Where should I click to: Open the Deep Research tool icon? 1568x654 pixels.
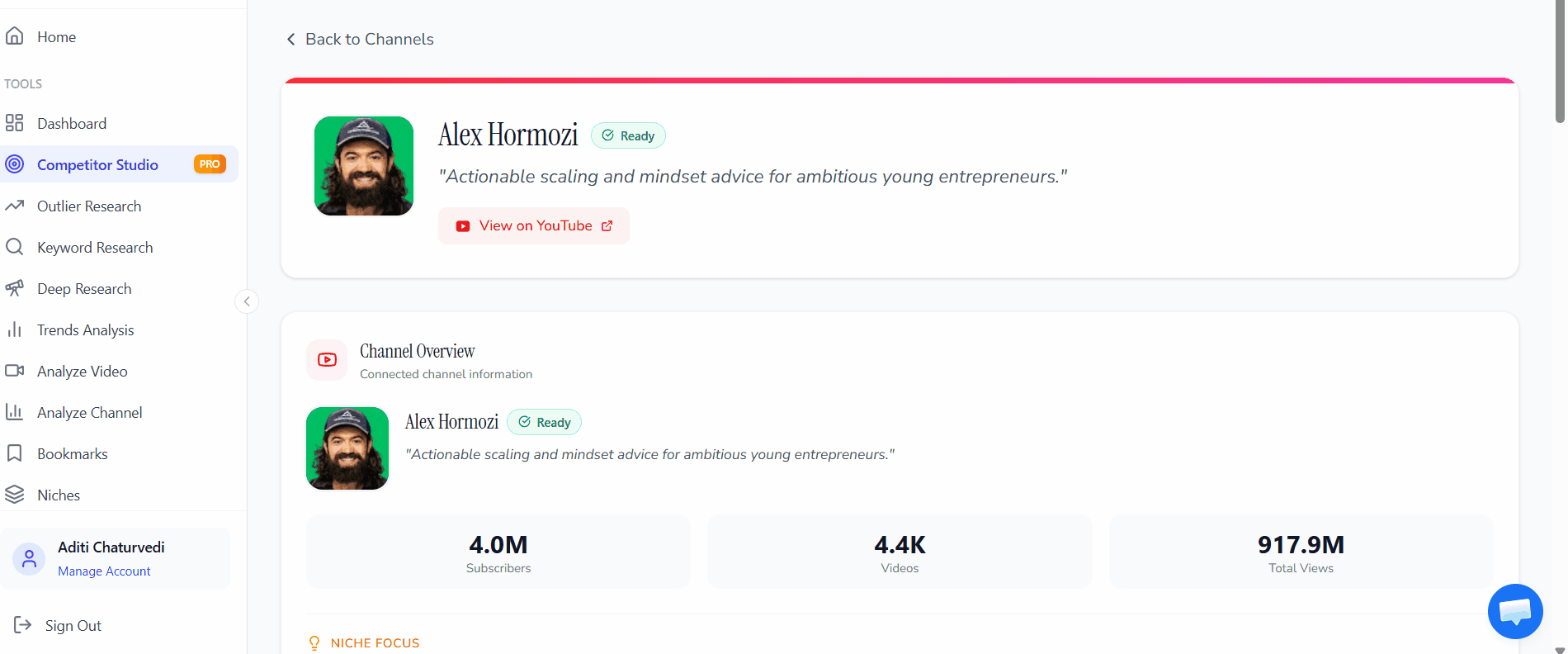click(15, 287)
